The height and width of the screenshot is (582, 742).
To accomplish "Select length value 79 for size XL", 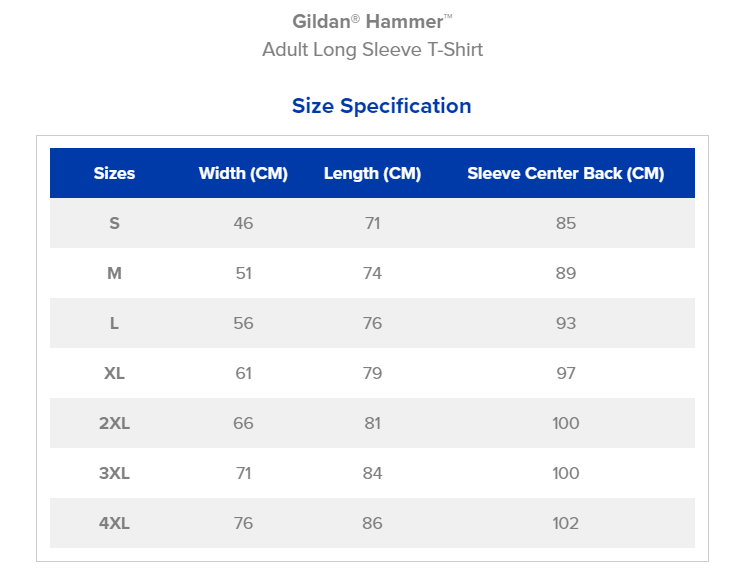I will pos(372,373).
